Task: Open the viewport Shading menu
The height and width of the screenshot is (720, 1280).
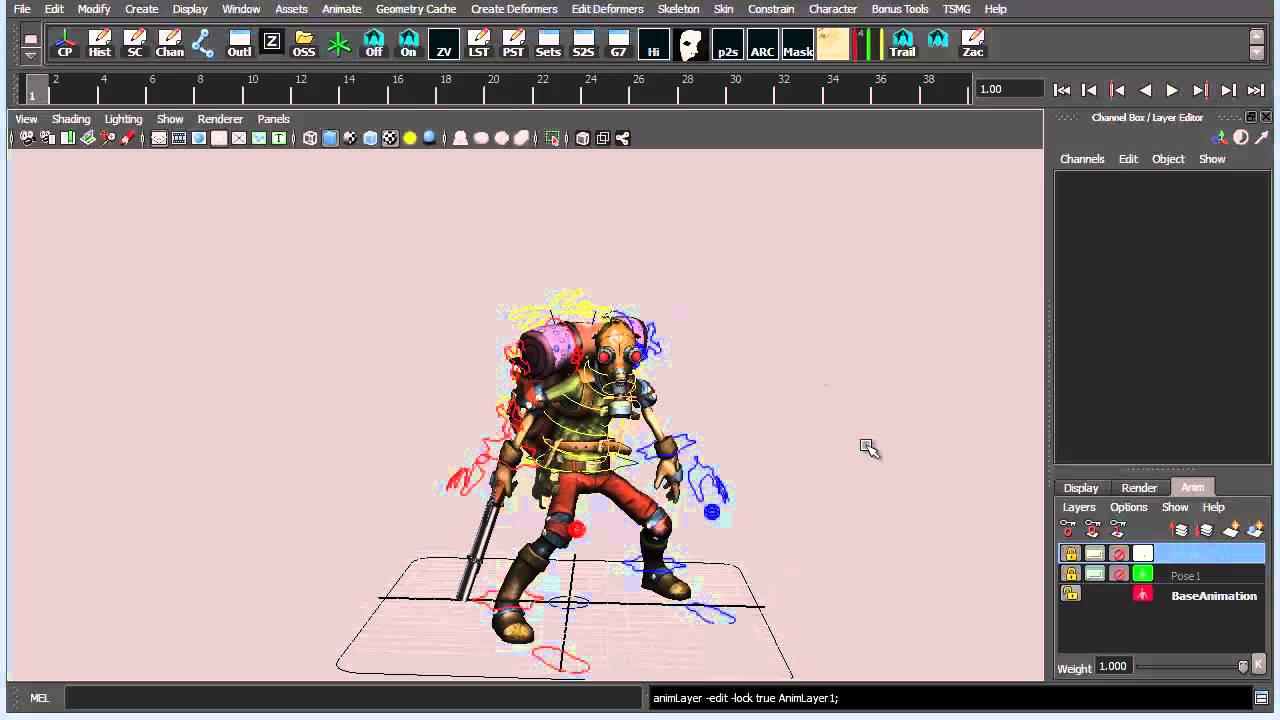Action: pos(71,119)
